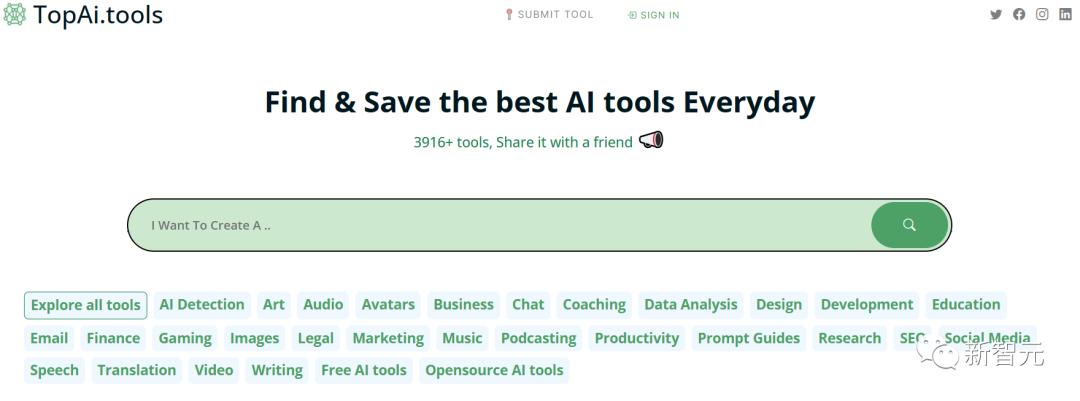Filter by the Translation category
This screenshot has width=1080, height=401.
[137, 370]
